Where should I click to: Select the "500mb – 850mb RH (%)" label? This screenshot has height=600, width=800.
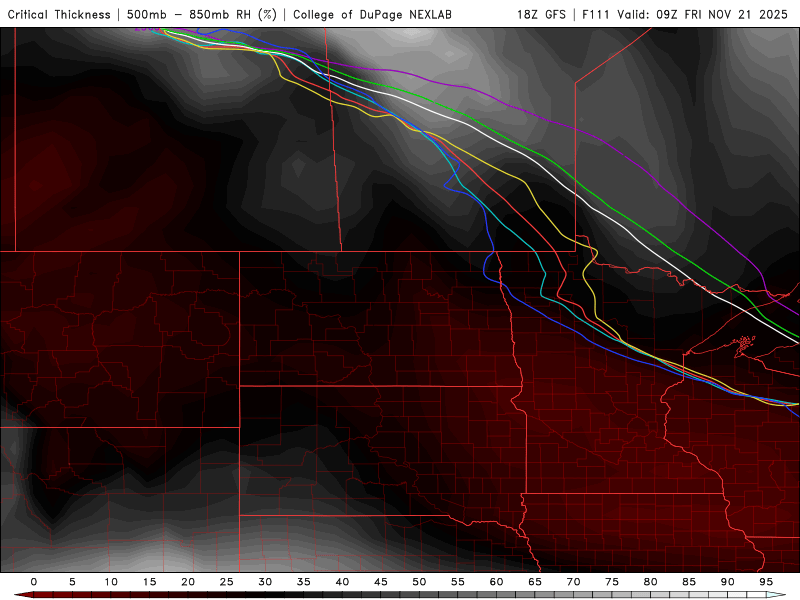[x=202, y=14]
